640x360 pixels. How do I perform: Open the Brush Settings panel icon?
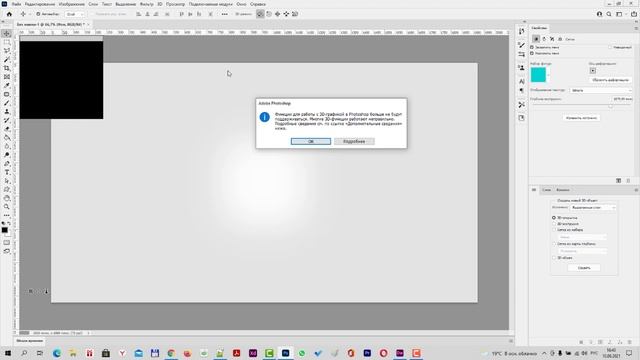click(x=521, y=45)
